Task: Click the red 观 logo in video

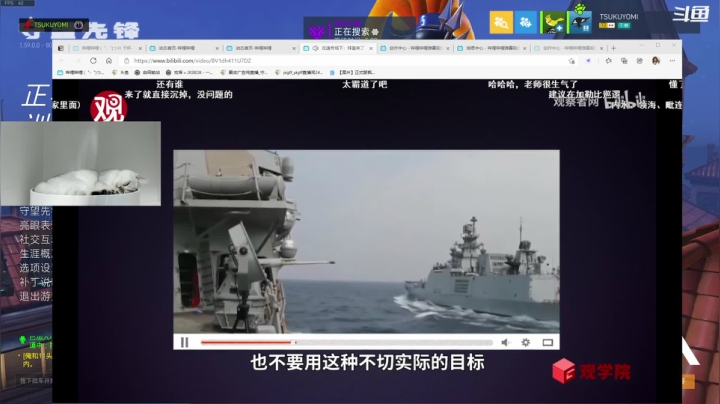Action: tap(108, 108)
